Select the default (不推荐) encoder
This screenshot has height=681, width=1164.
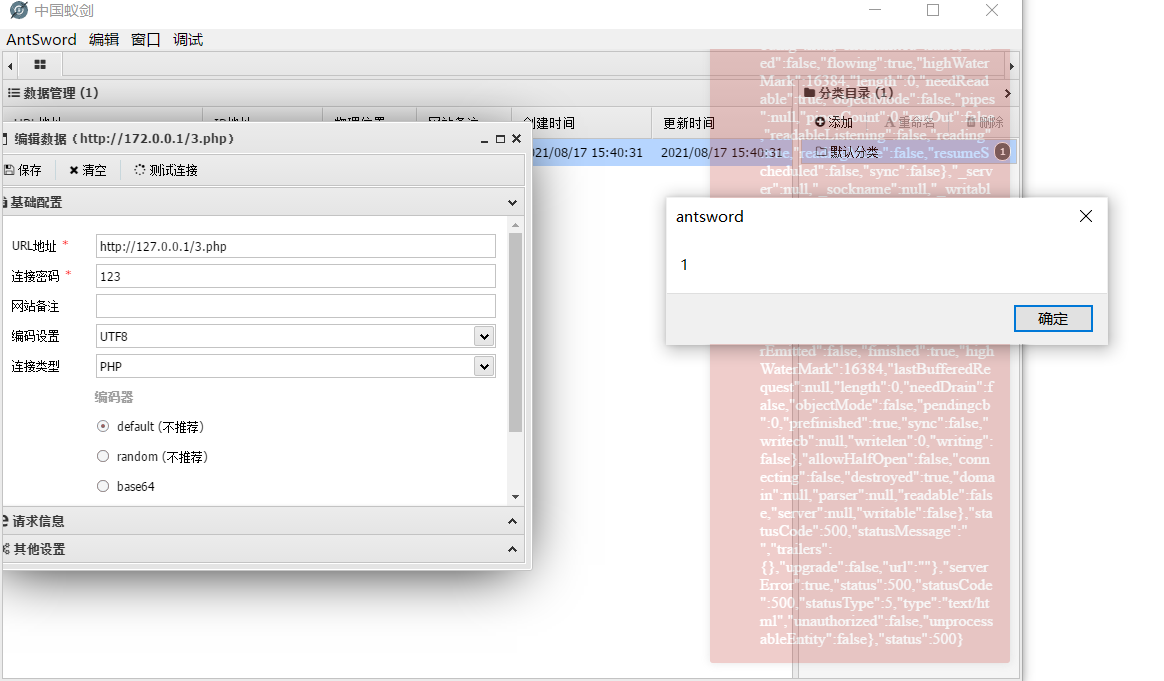[x=103, y=426]
